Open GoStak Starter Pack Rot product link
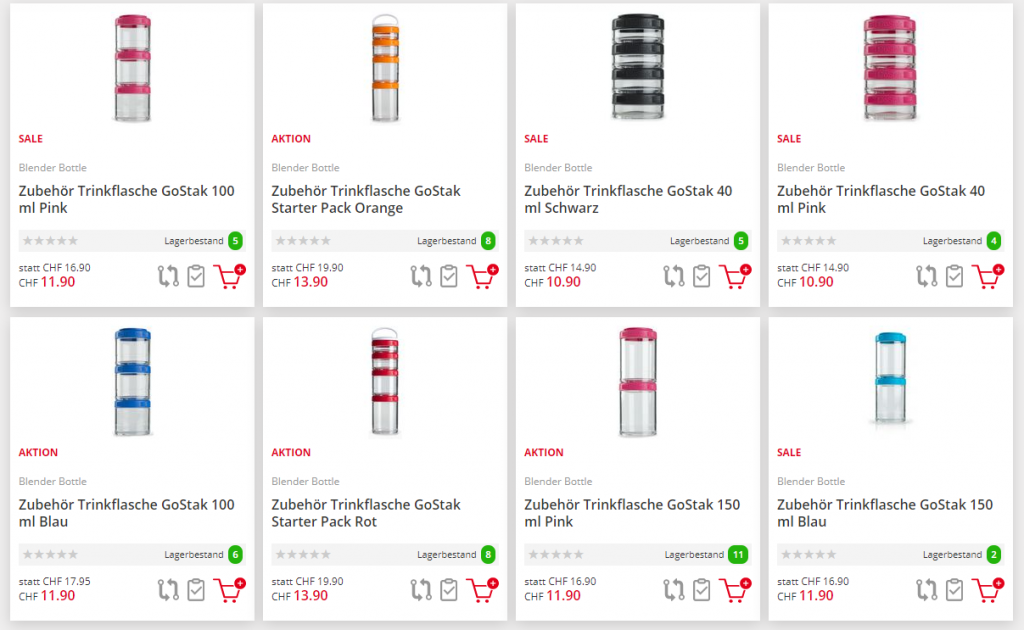The image size is (1024, 630). 366,513
